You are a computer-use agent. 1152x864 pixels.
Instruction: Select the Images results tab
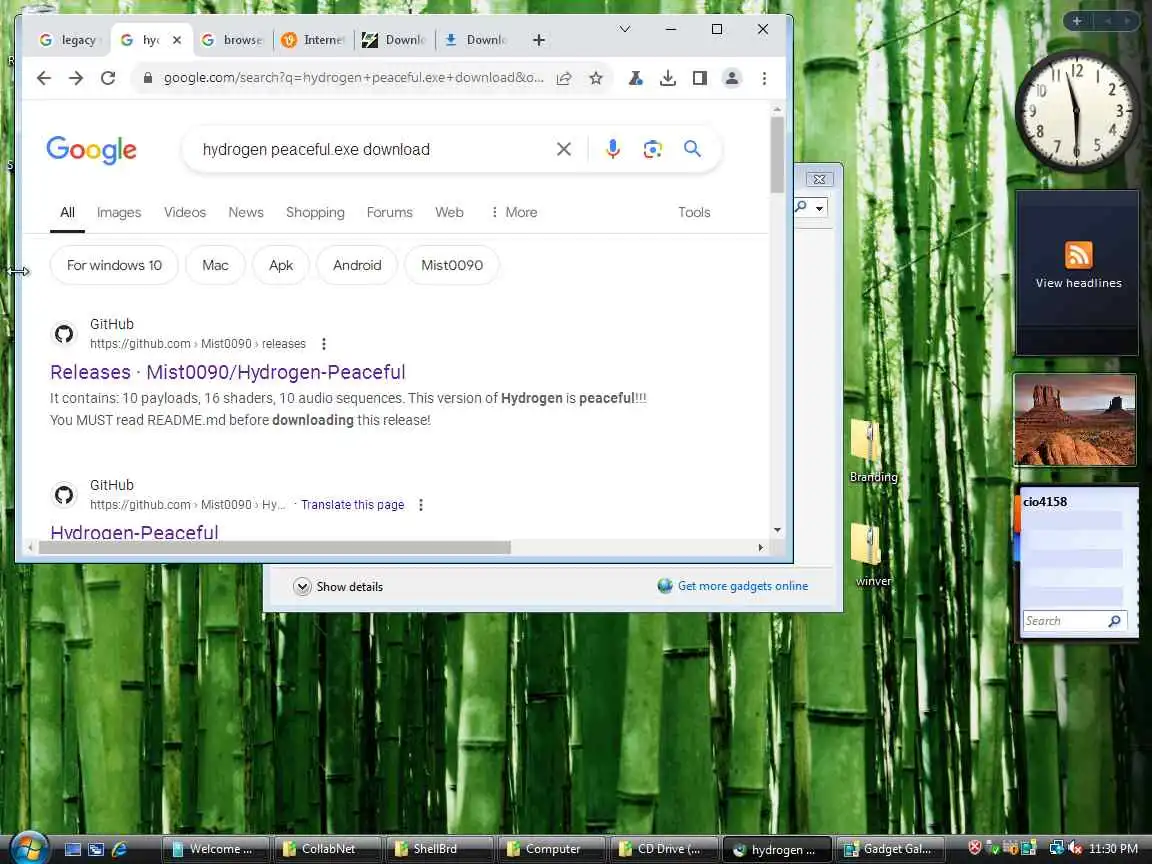coord(119,212)
